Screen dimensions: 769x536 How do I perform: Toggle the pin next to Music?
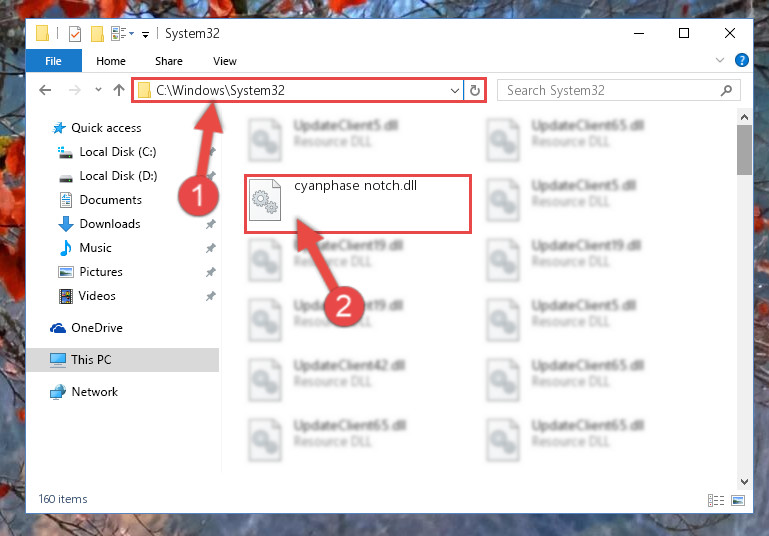tap(210, 248)
